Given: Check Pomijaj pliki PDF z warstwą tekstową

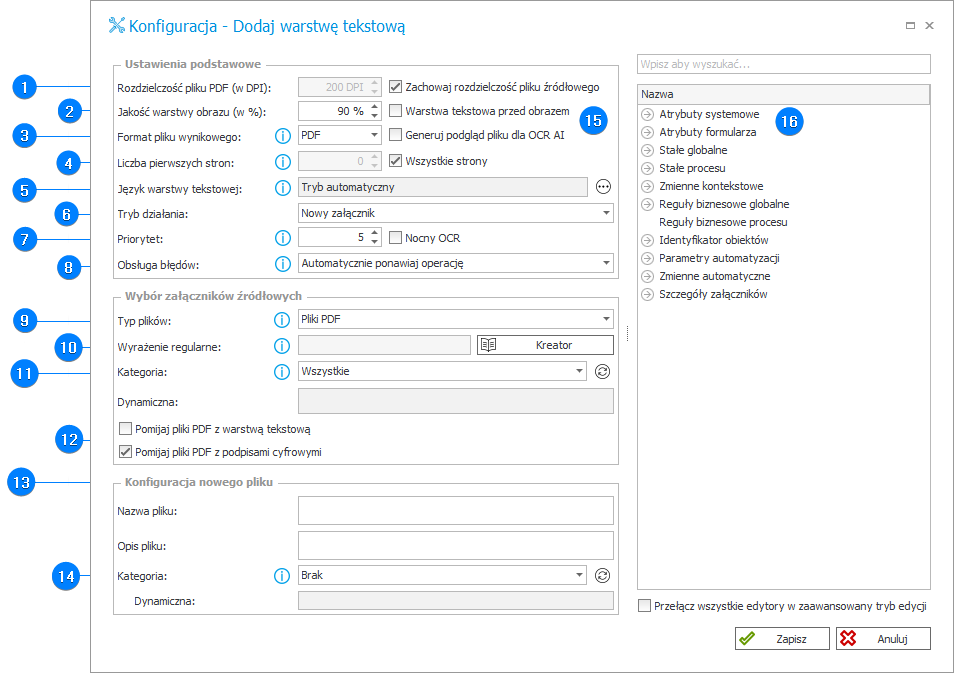Looking at the screenshot, I should pyautogui.click(x=125, y=429).
